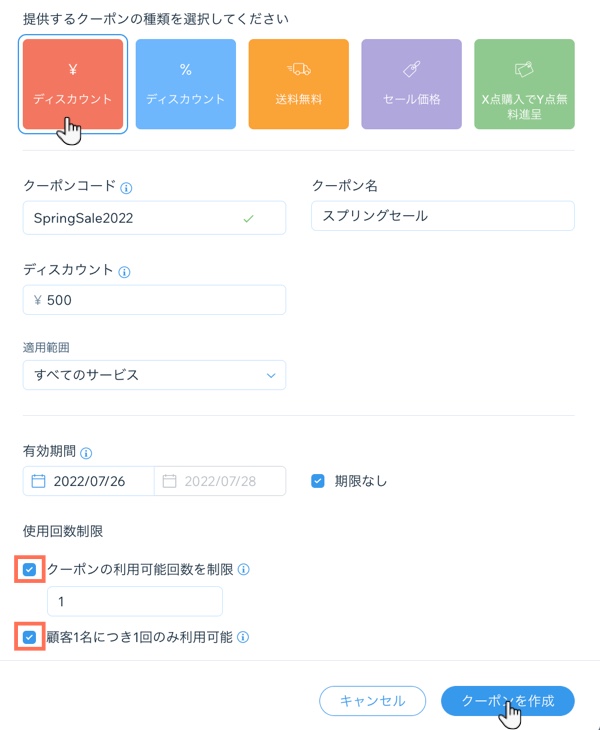Viewport: 600px width, 730px height.
Task: Choose the free shipping (送料無料) coupon tile
Action: pos(298,85)
